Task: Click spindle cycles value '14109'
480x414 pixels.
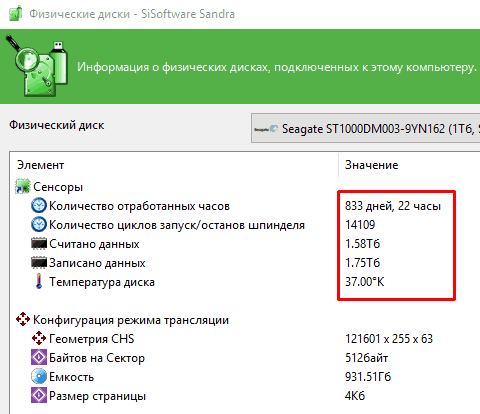Action: pyautogui.click(x=360, y=225)
